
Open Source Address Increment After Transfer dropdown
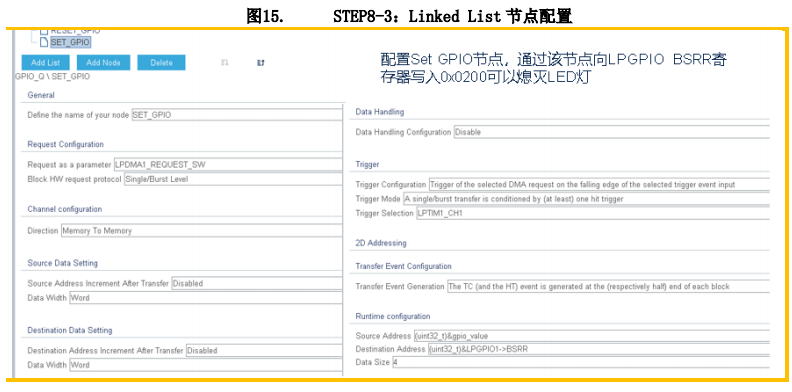[x=257, y=283]
